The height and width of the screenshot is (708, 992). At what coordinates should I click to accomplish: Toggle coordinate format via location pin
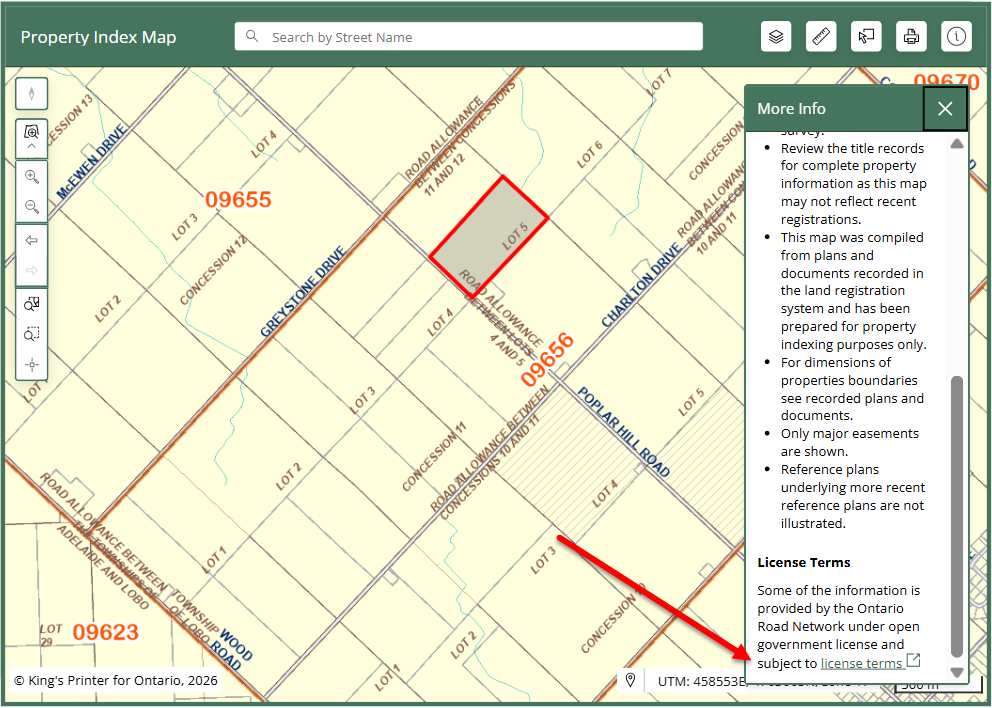pos(631,681)
